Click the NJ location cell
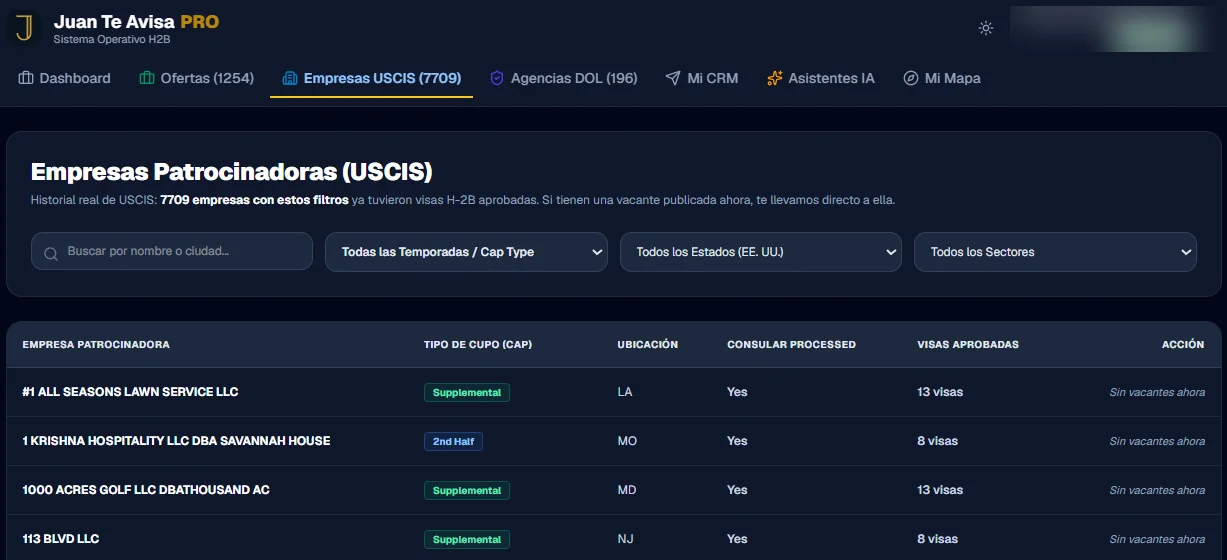The width and height of the screenshot is (1227, 560). coord(625,539)
